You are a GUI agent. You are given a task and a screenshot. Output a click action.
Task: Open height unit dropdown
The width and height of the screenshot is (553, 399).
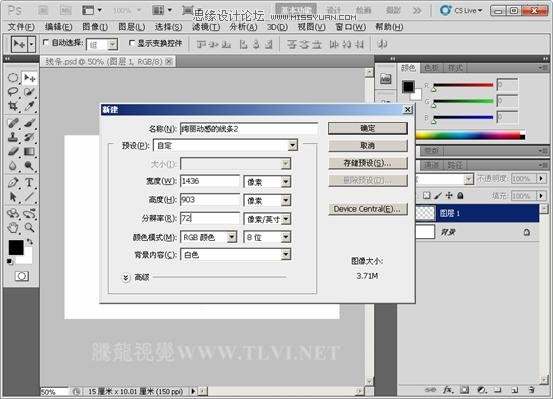286,200
